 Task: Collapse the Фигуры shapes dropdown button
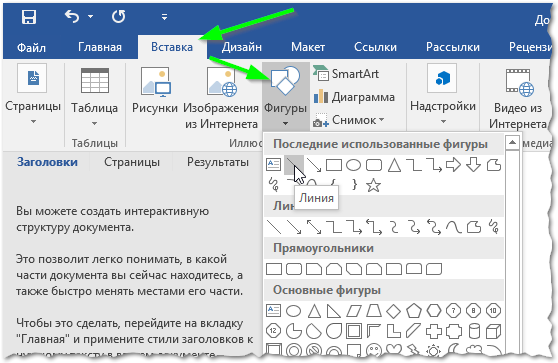tap(285, 96)
